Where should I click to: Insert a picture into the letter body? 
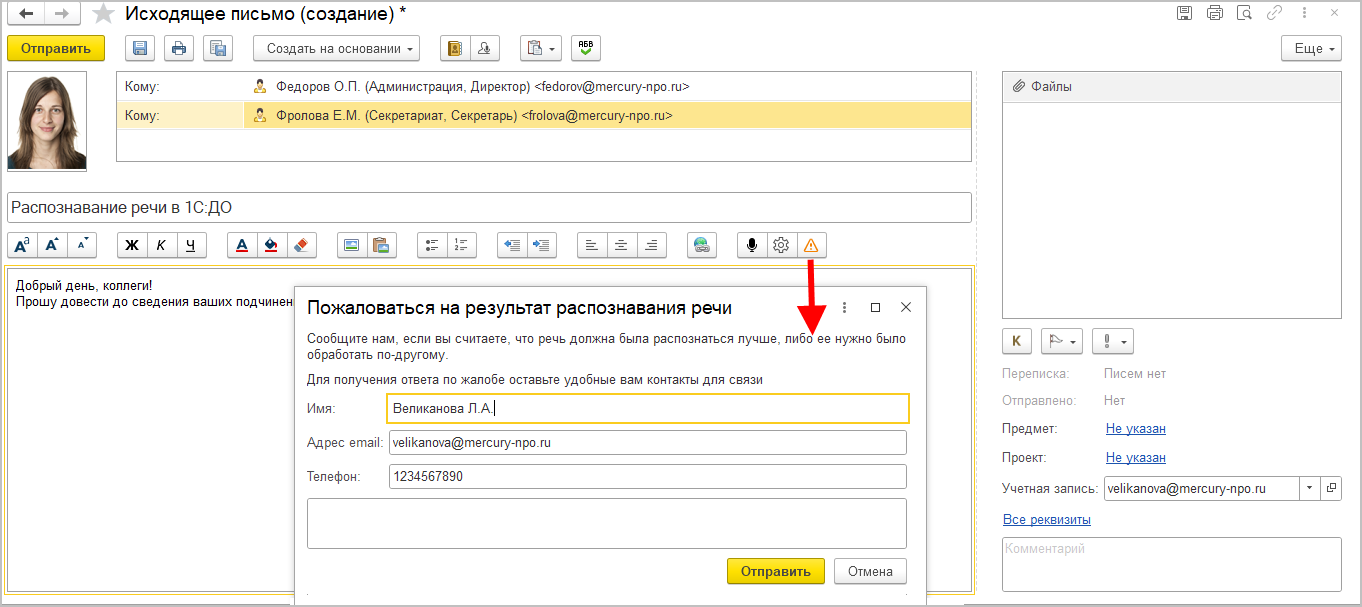[352, 245]
